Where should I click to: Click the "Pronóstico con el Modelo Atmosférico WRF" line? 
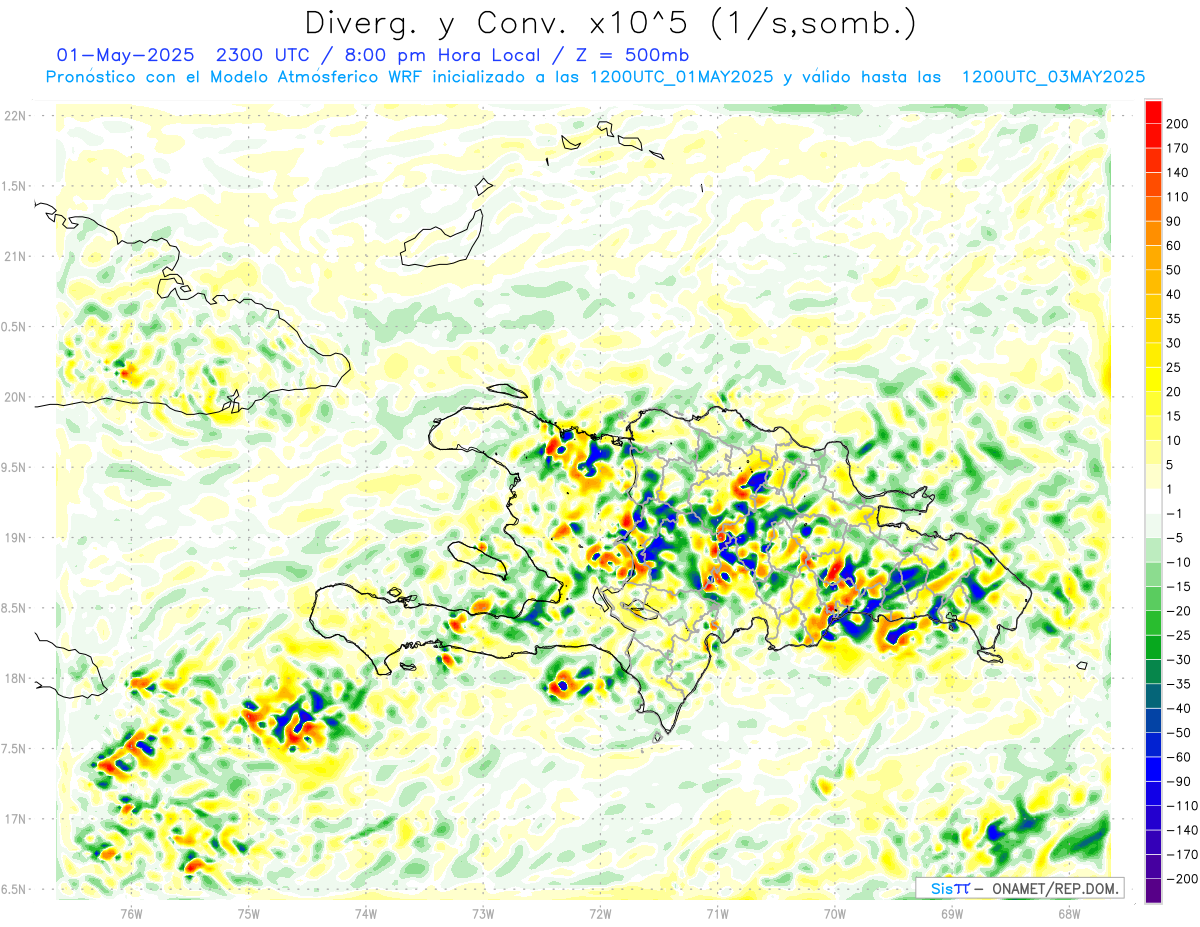(235, 77)
